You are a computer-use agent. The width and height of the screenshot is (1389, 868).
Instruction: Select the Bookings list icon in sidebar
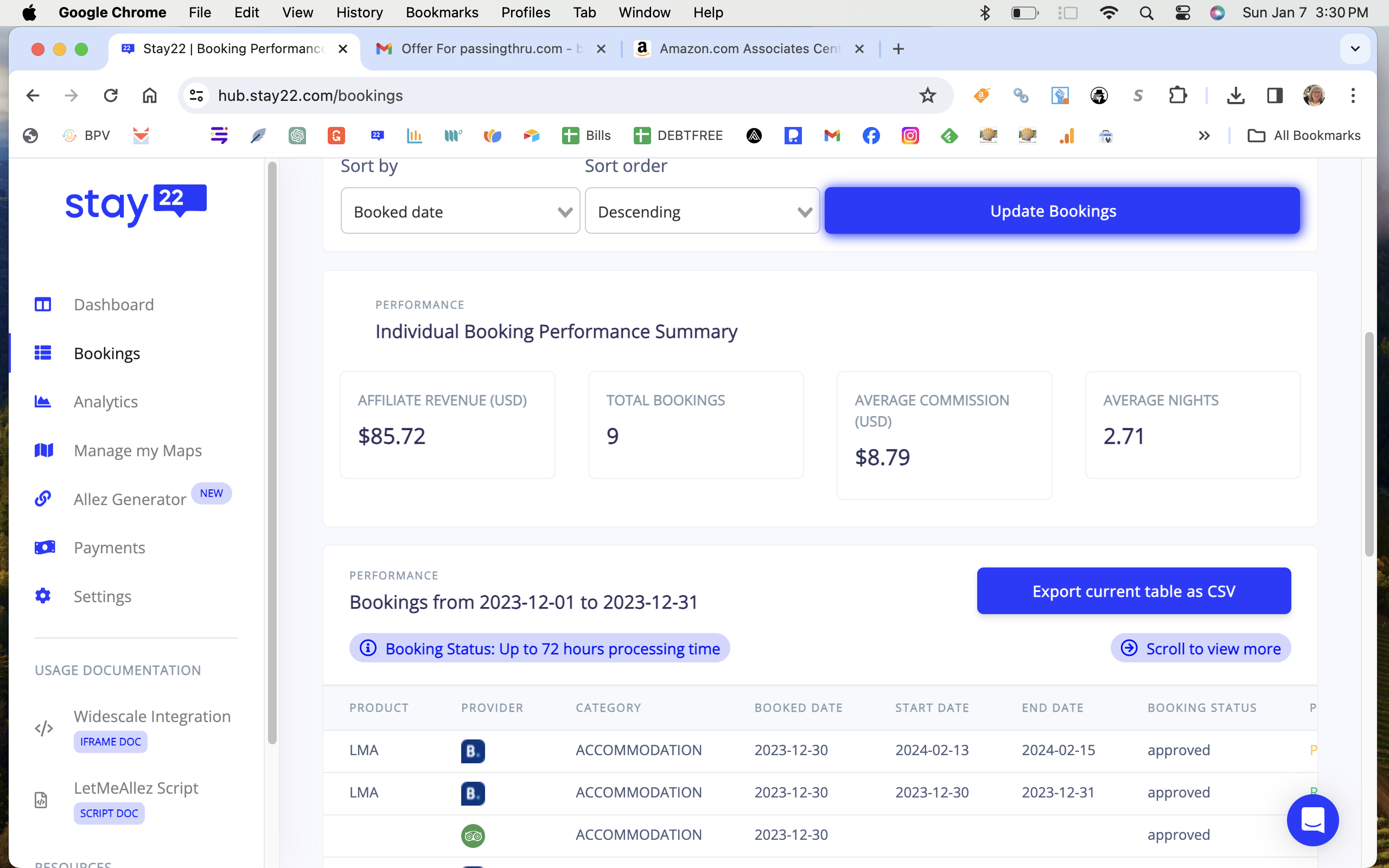(43, 353)
